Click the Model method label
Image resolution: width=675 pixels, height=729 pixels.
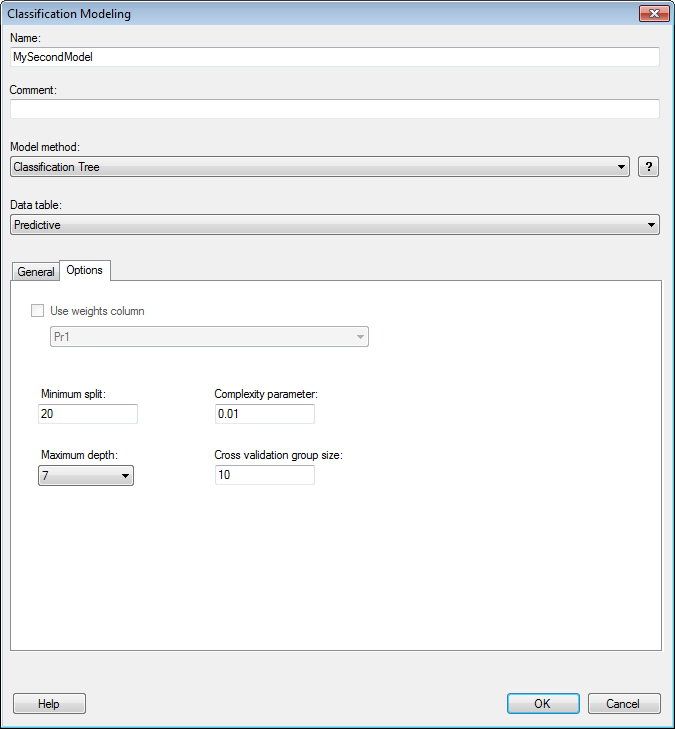[45, 147]
